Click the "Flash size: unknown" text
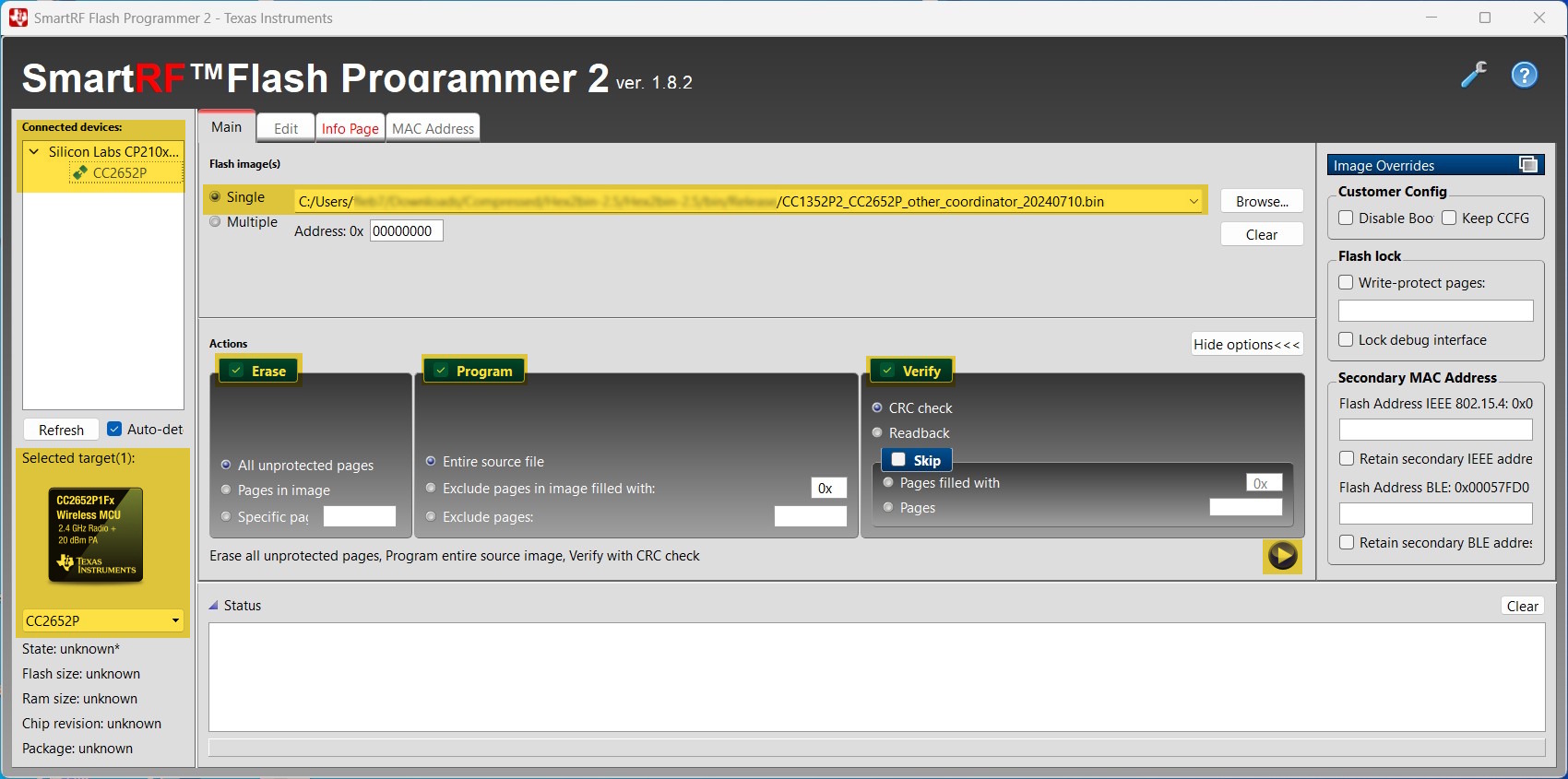The width and height of the screenshot is (1568, 779). (x=81, y=674)
